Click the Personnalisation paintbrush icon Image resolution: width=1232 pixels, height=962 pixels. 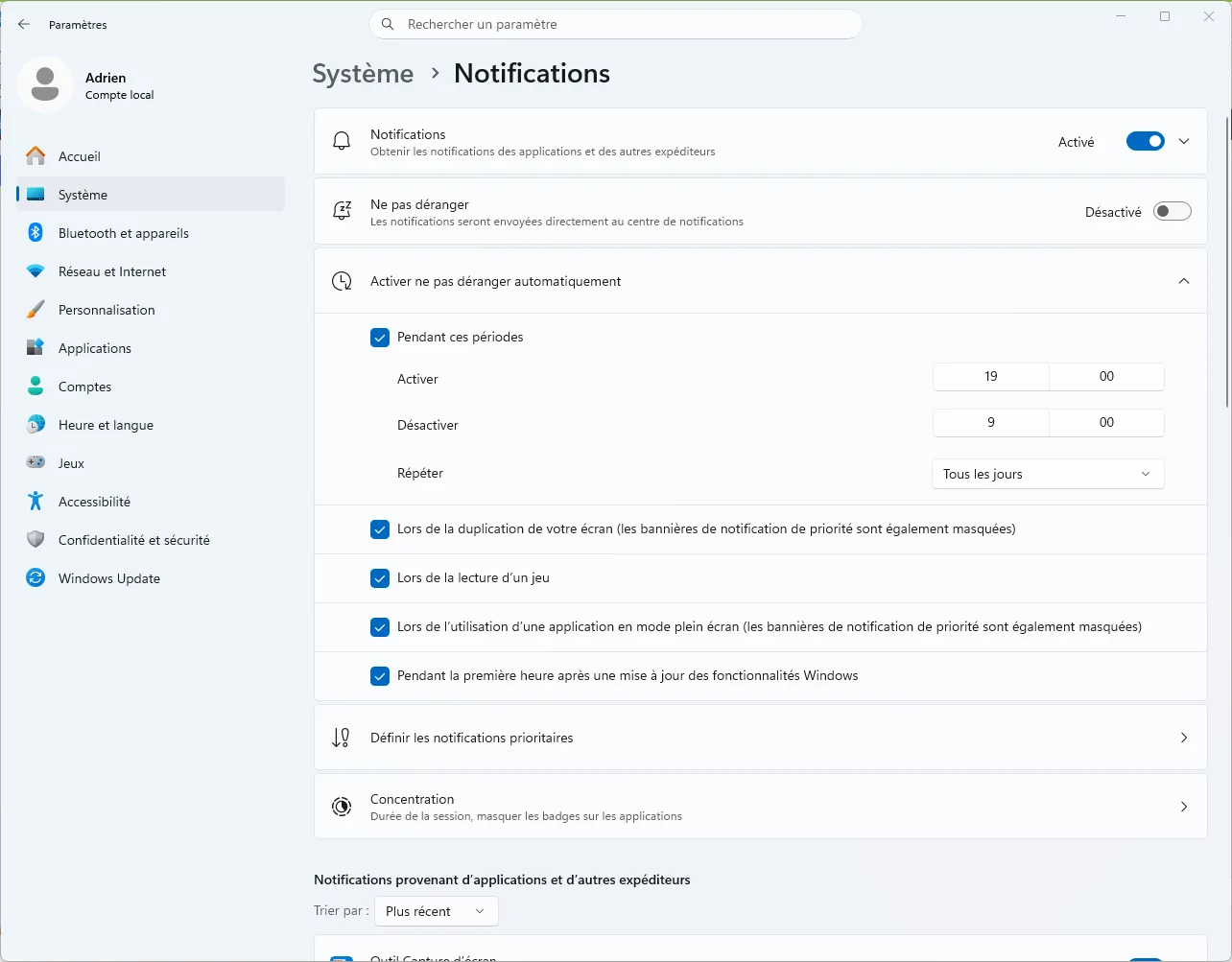click(x=36, y=309)
